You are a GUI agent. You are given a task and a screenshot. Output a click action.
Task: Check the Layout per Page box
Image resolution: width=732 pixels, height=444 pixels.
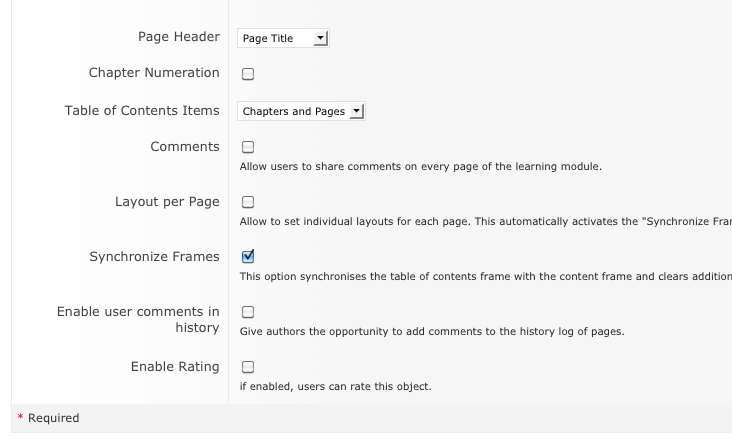tap(247, 202)
